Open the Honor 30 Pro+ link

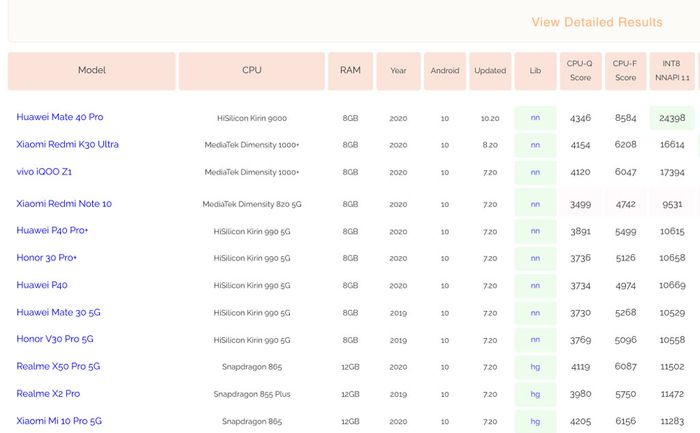46,258
